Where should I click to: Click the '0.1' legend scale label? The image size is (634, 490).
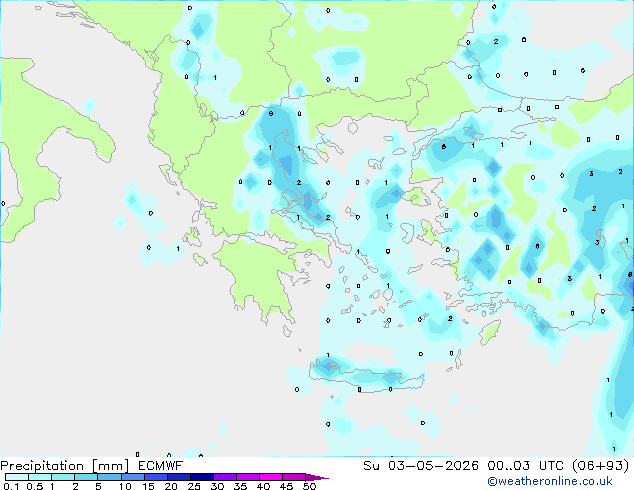11,486
